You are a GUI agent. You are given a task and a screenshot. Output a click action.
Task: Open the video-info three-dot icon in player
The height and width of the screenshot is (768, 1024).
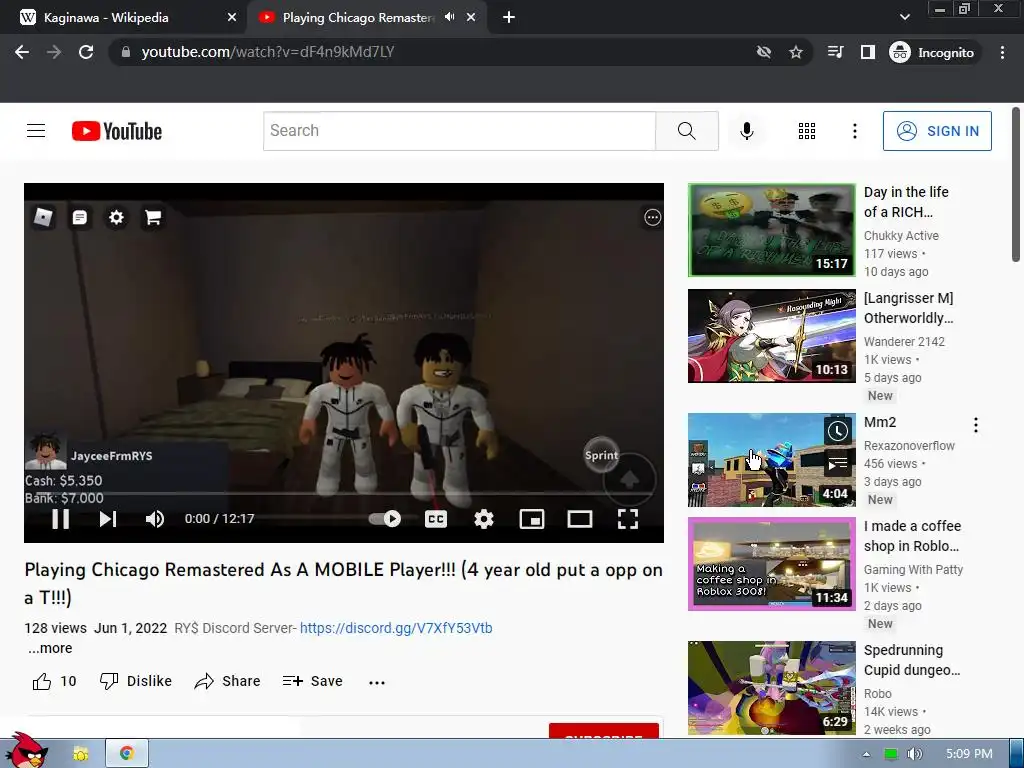[652, 217]
